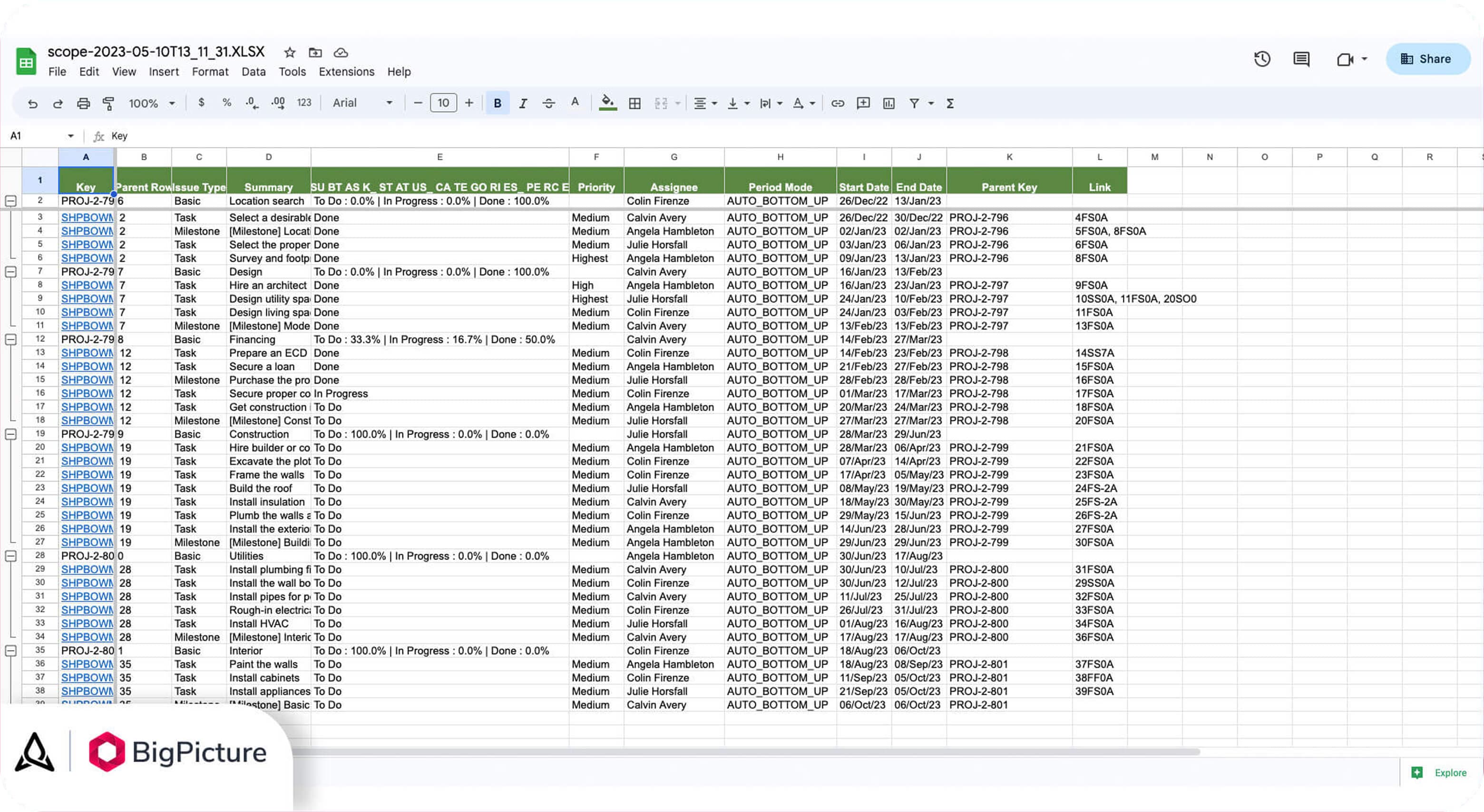Open the Format menu
Viewport: 1484px width, 812px height.
click(210, 72)
